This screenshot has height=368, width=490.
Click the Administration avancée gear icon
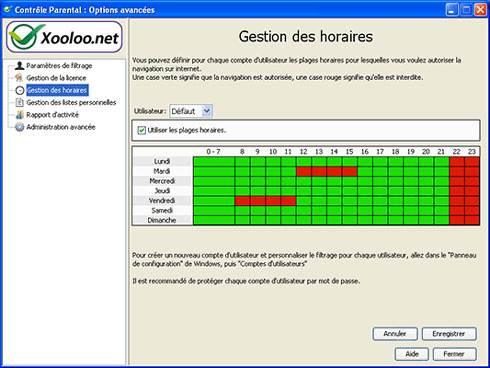[20, 127]
